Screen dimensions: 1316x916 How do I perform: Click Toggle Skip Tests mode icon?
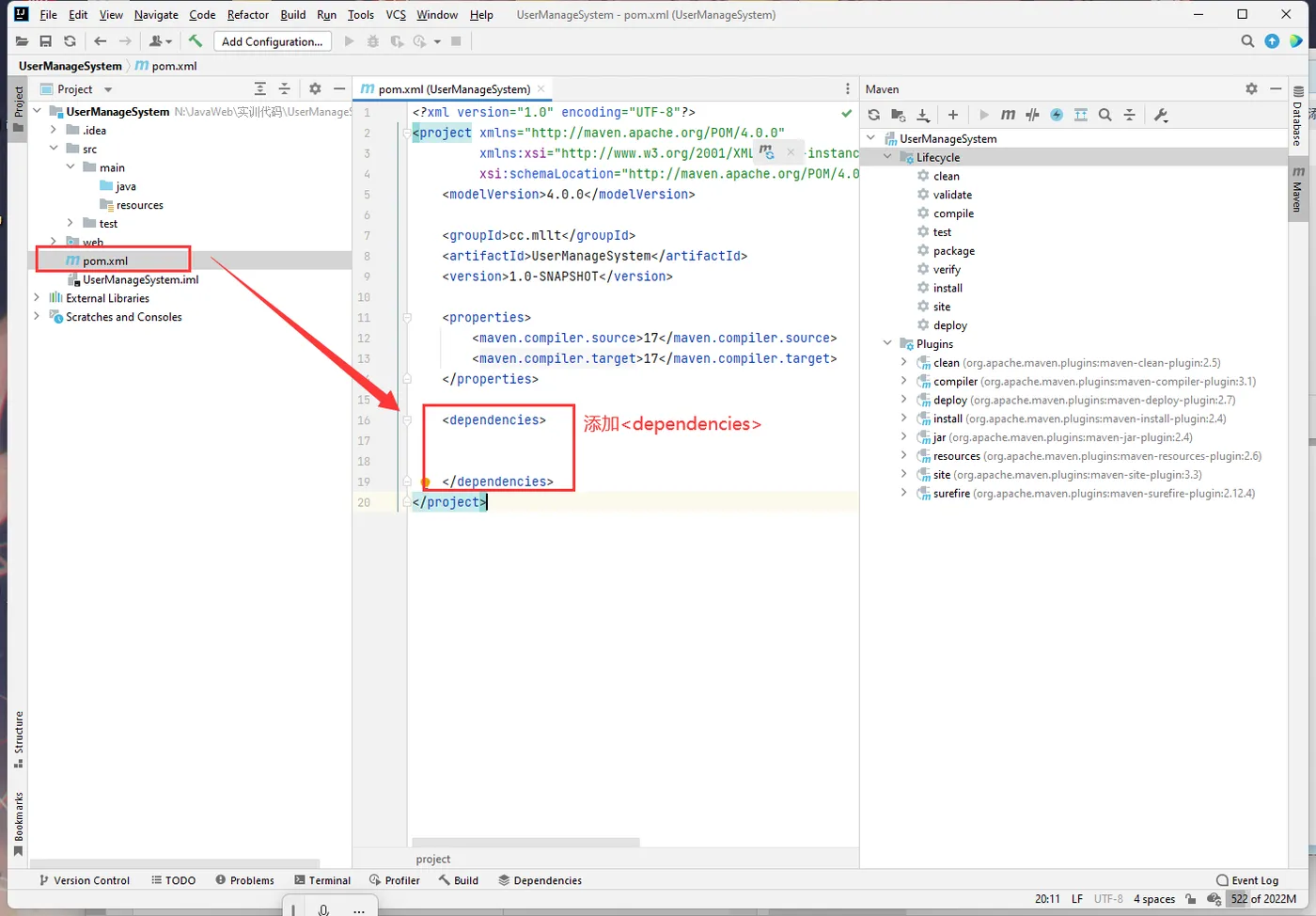point(1032,115)
